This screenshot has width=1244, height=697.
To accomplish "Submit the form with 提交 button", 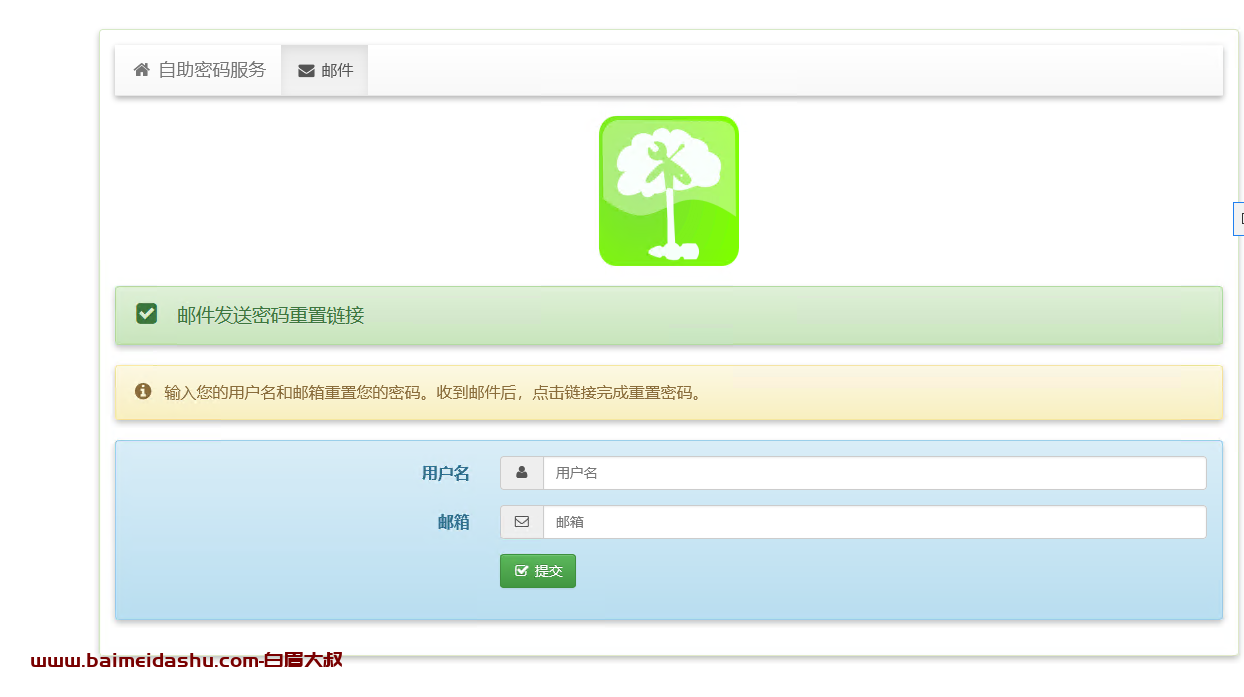I will coord(538,571).
